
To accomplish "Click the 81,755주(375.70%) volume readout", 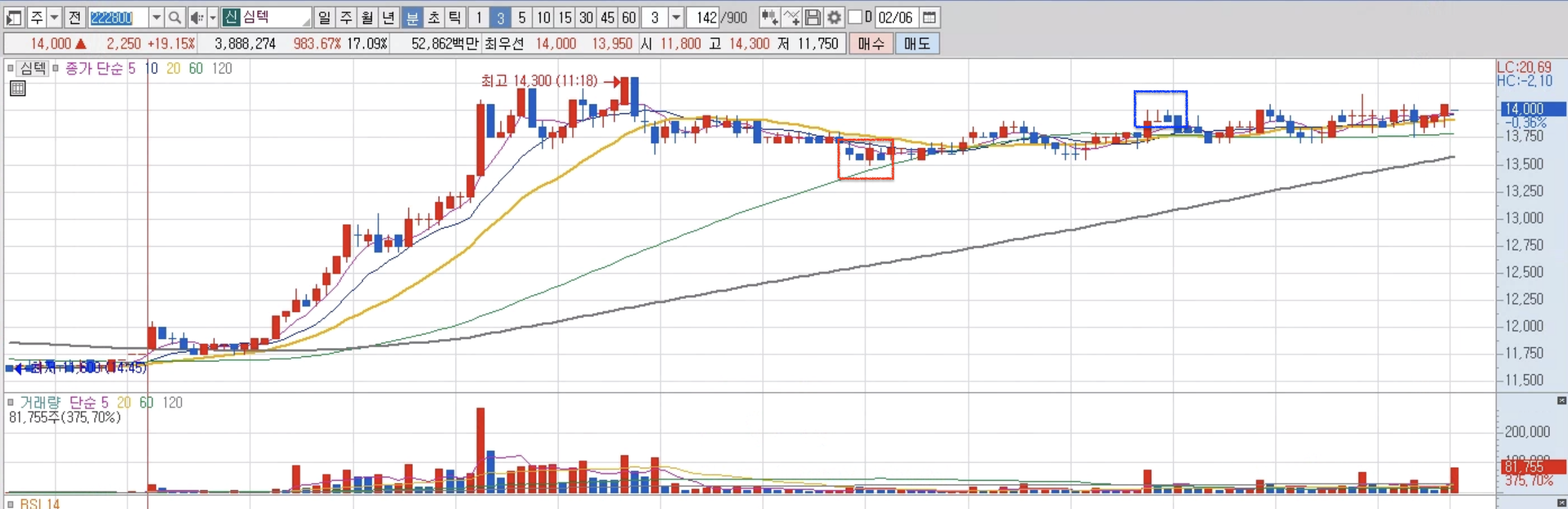I will [64, 418].
